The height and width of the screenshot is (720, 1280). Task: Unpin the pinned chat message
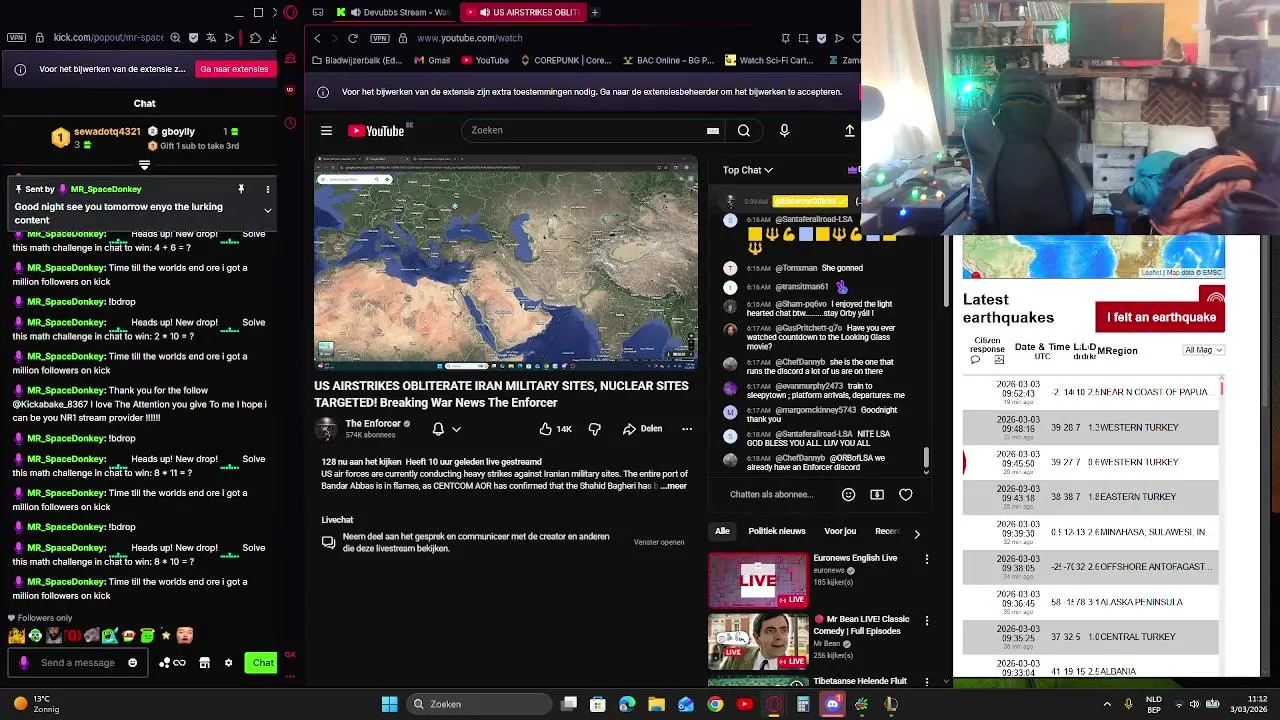pyautogui.click(x=241, y=189)
